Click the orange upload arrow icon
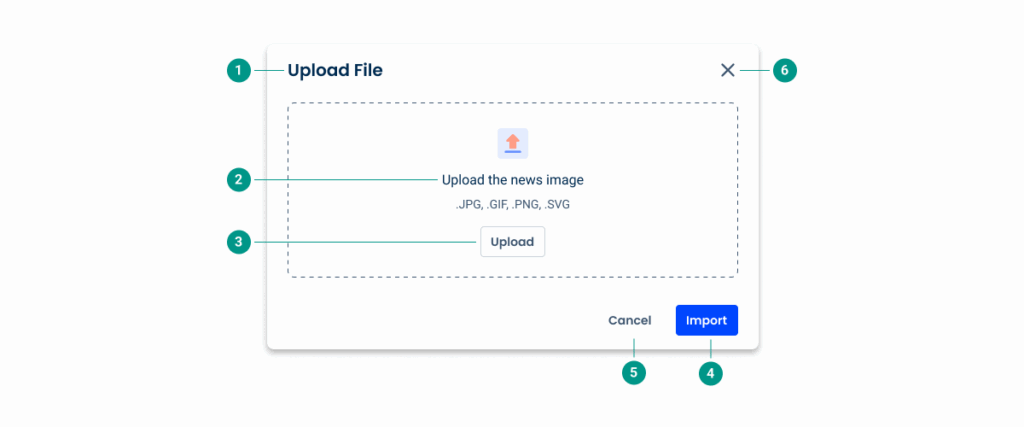1024x427 pixels. tap(512, 143)
